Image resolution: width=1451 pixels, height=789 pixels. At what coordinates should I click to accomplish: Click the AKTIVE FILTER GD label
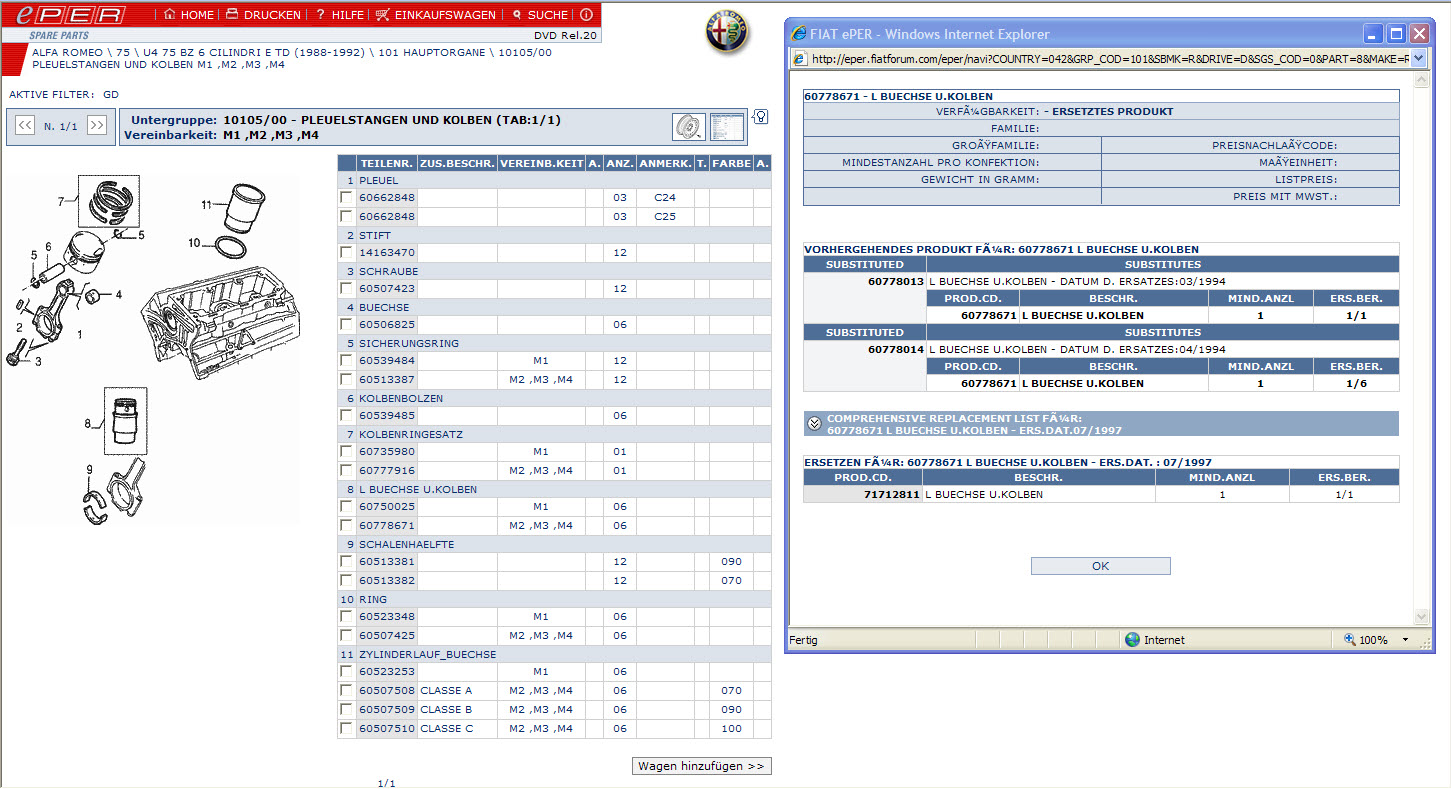(64, 94)
